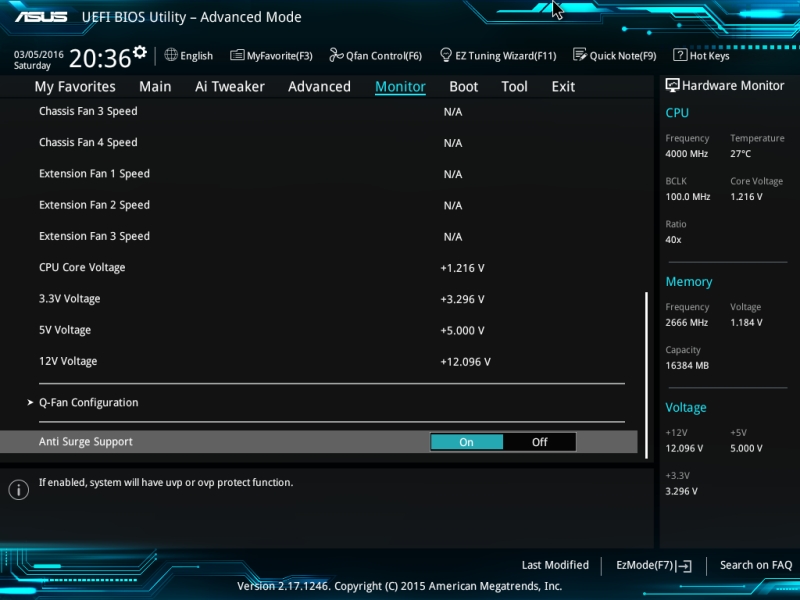Click the MyFavorite list icon
Viewport: 800px width, 600px height.
(237, 55)
